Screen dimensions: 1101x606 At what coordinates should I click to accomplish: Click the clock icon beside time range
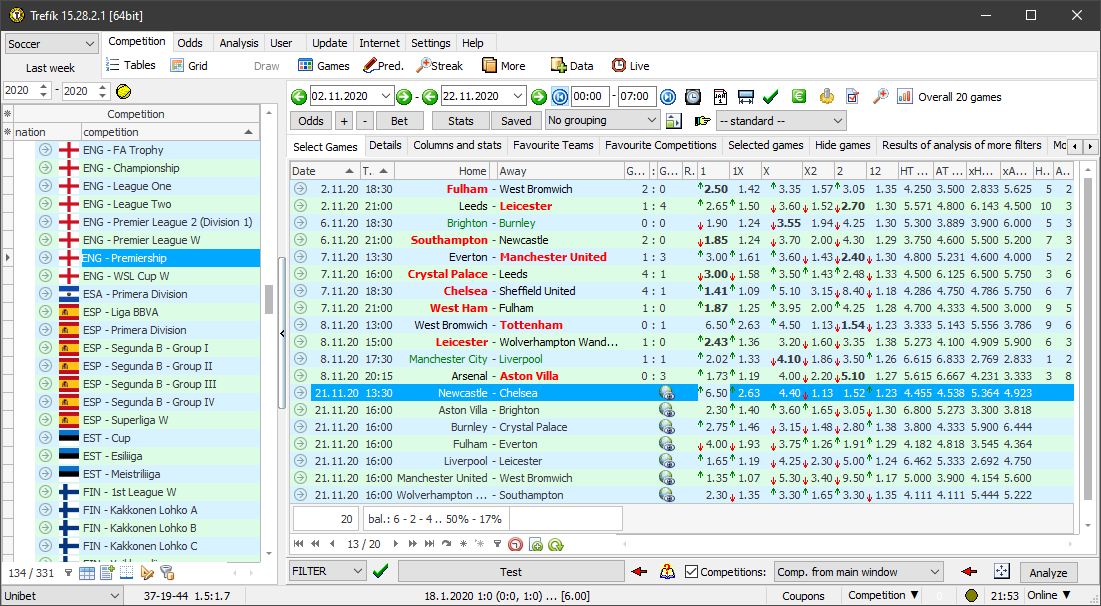[692, 97]
